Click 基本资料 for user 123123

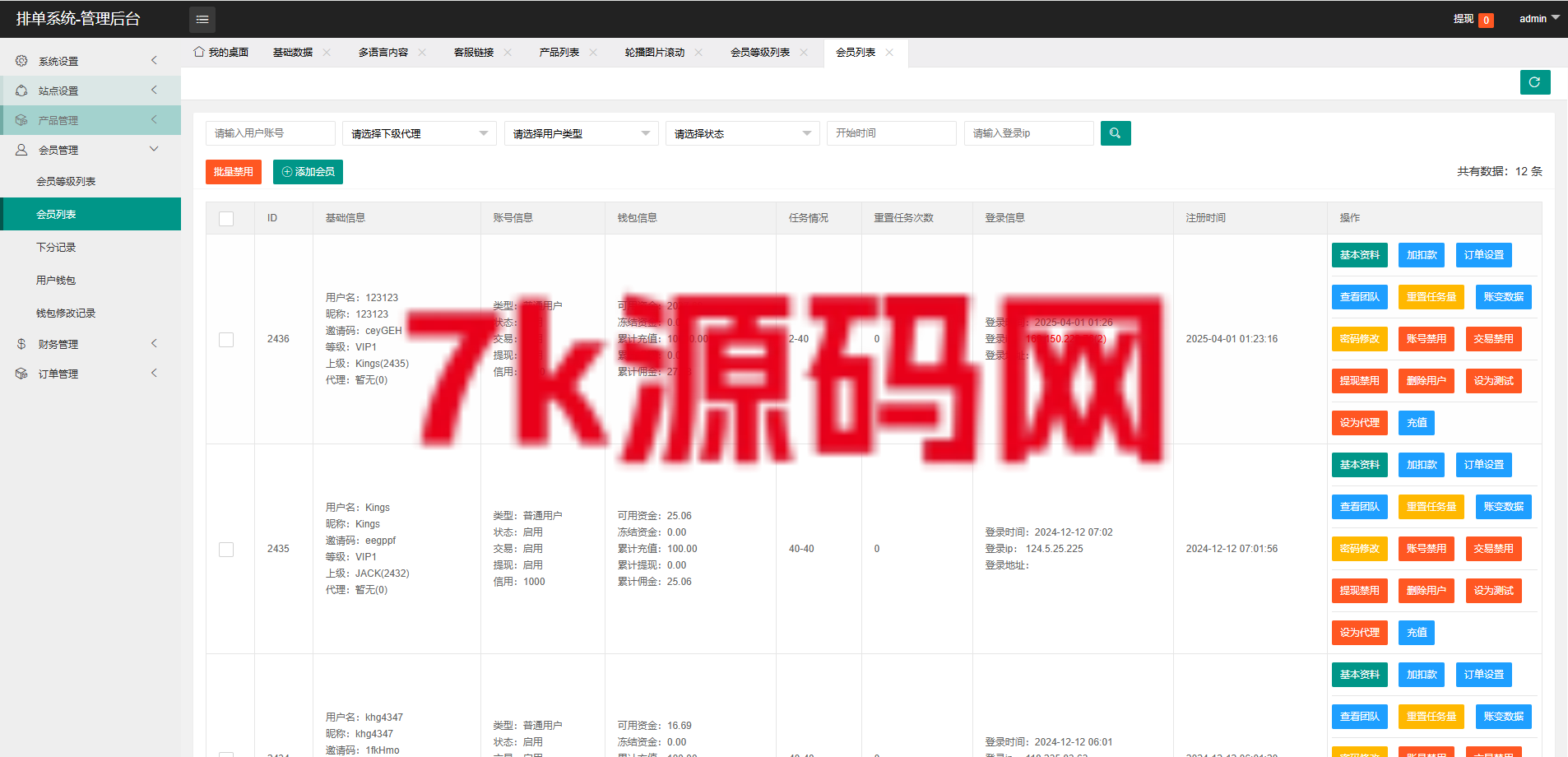coord(1360,255)
